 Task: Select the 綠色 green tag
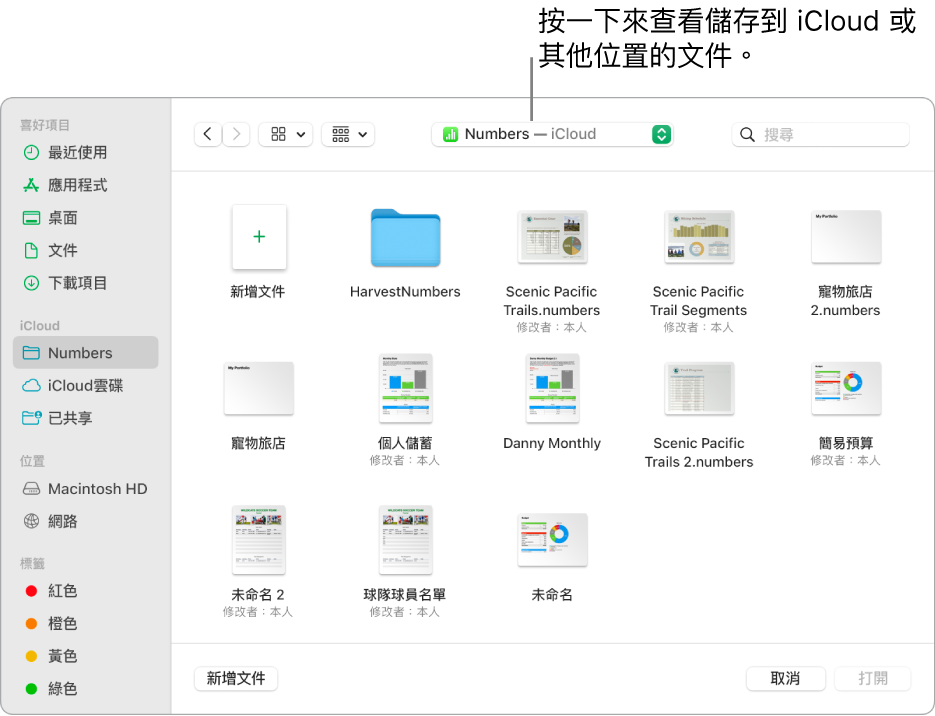tap(62, 689)
